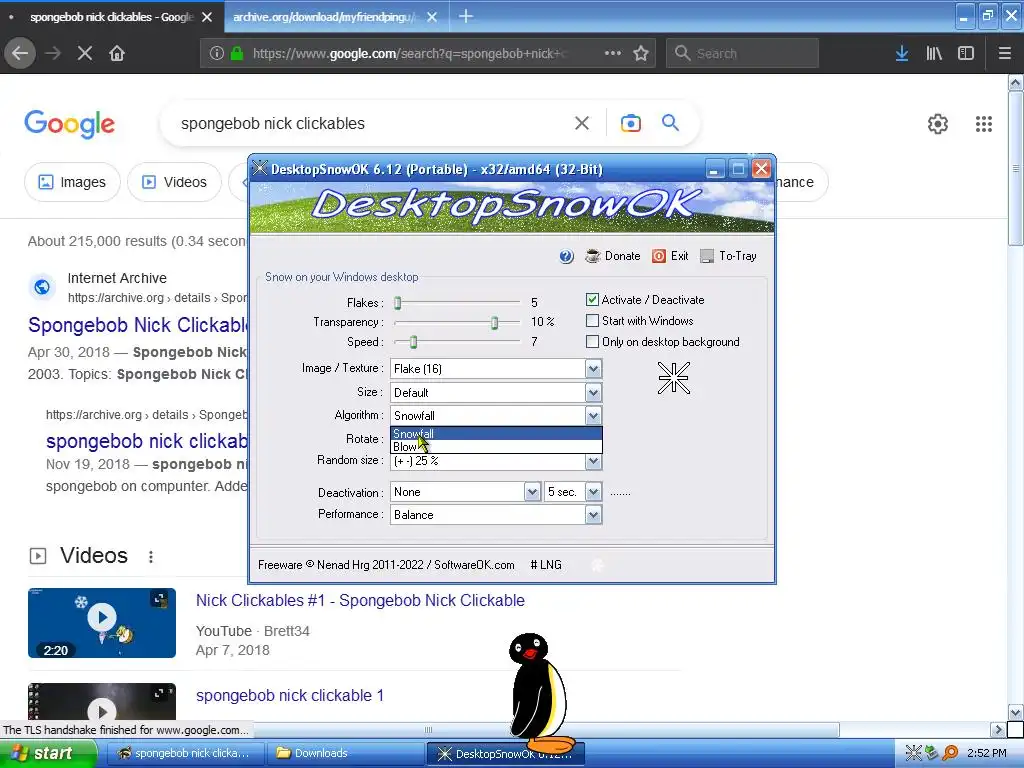Open page actions three-dot menu in address bar
The height and width of the screenshot is (768, 1024).
pyautogui.click(x=613, y=53)
